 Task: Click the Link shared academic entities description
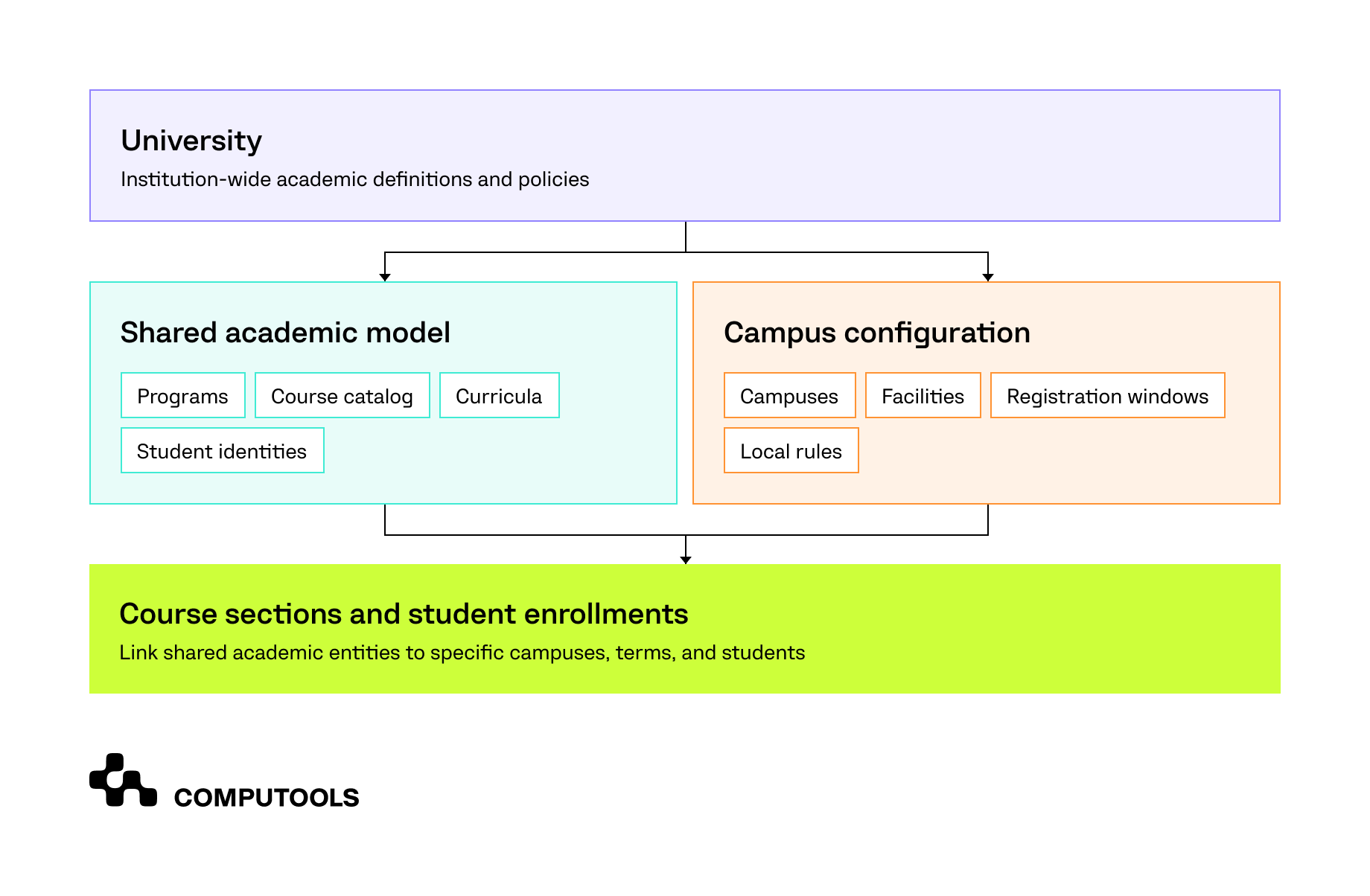point(462,653)
